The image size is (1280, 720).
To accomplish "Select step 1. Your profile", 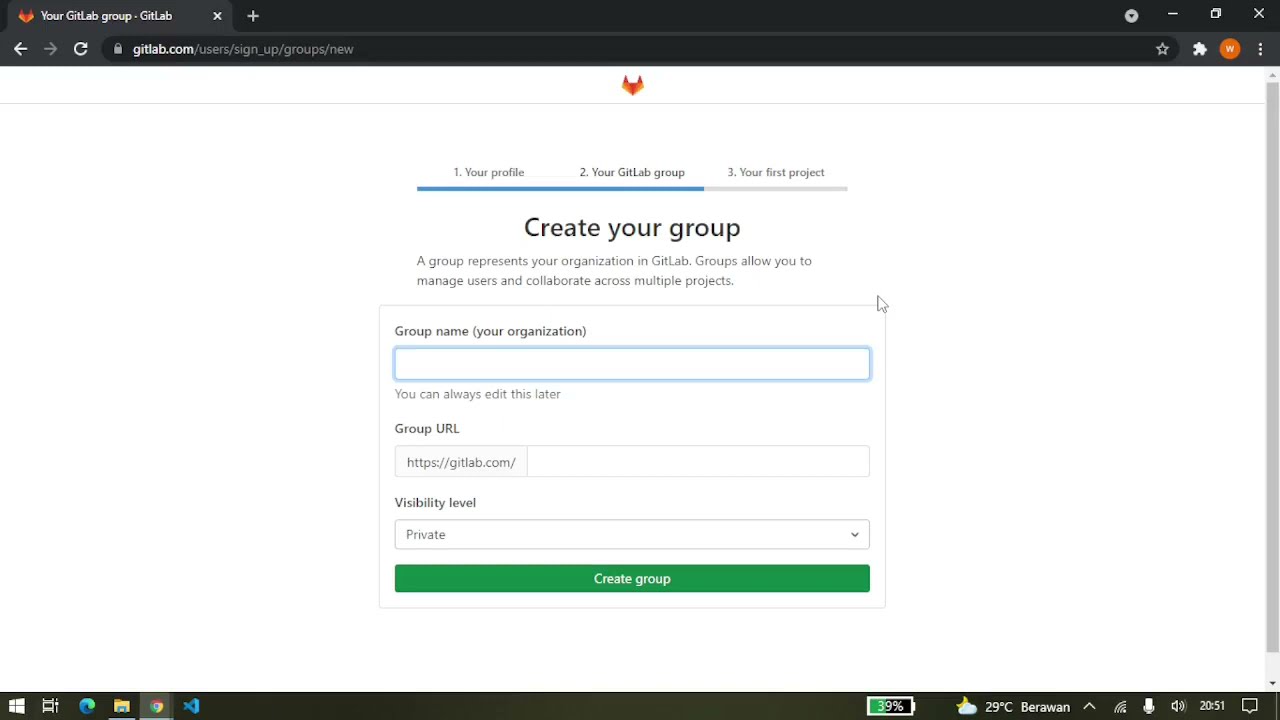I will pyautogui.click(x=489, y=172).
